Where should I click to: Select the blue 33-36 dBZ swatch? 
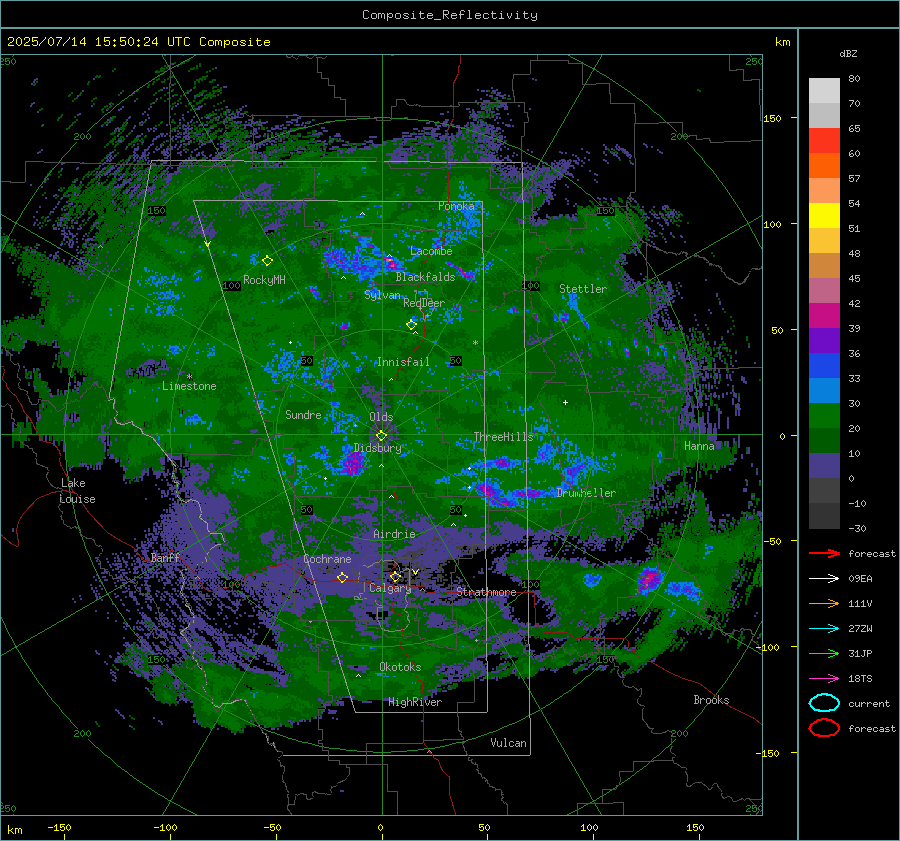pyautogui.click(x=824, y=366)
